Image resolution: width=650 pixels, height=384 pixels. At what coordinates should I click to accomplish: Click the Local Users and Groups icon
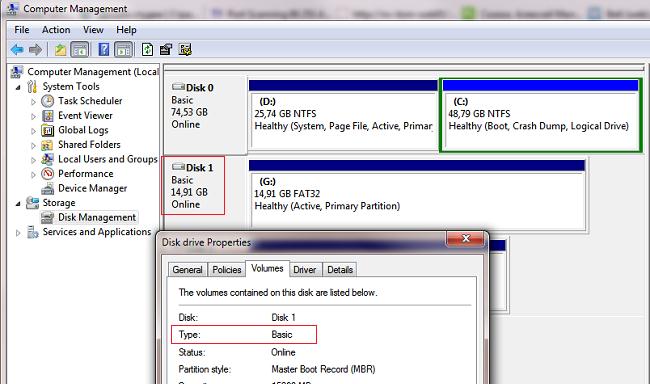48,159
